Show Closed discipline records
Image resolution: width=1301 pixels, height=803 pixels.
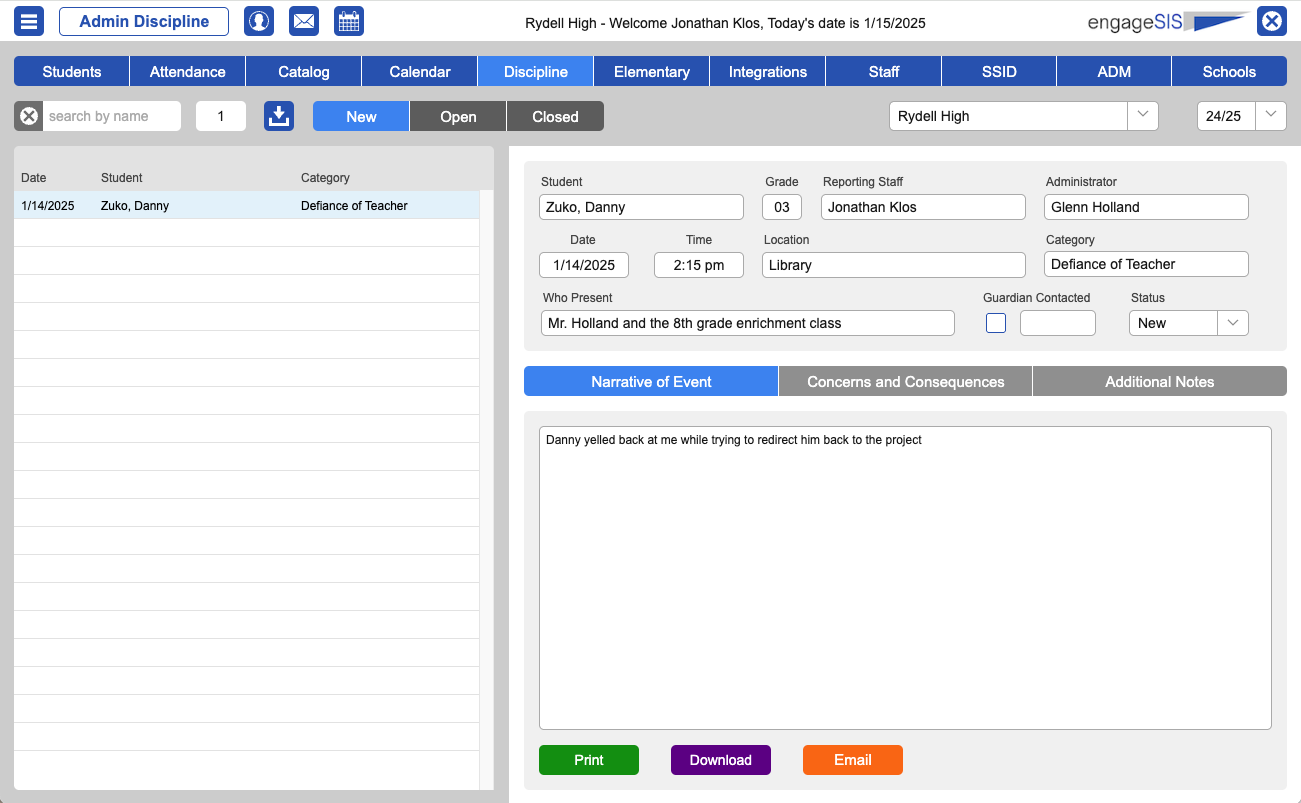[555, 116]
